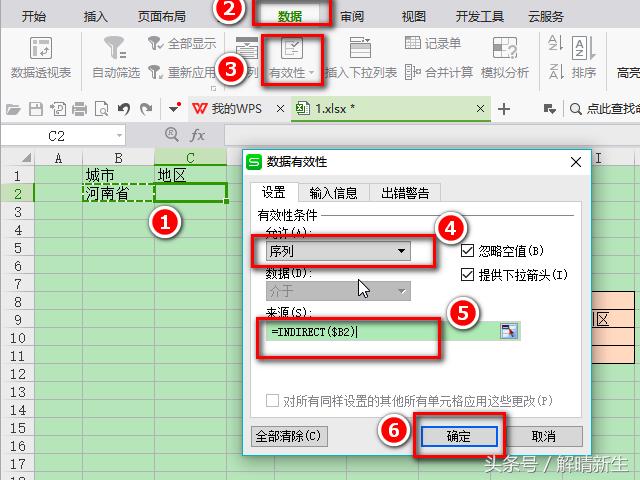Click 合并计算 consolidate tool
Image resolution: width=640 pixels, height=480 pixels.
pyautogui.click(x=439, y=73)
